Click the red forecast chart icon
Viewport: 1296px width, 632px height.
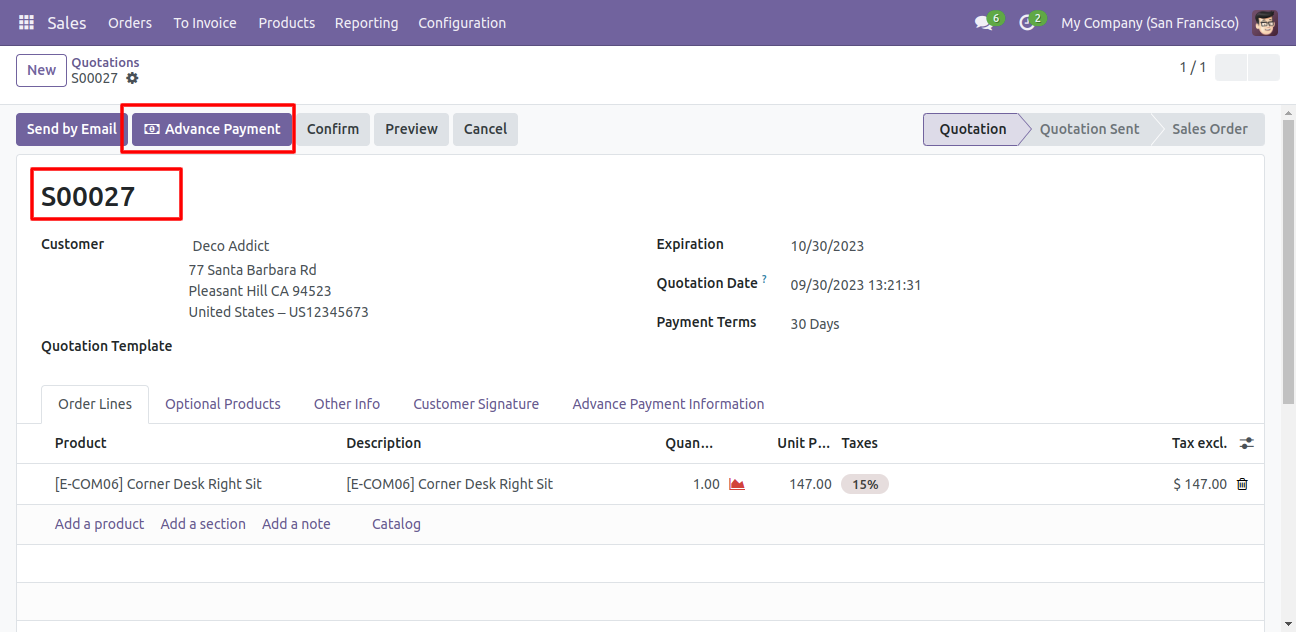[737, 484]
